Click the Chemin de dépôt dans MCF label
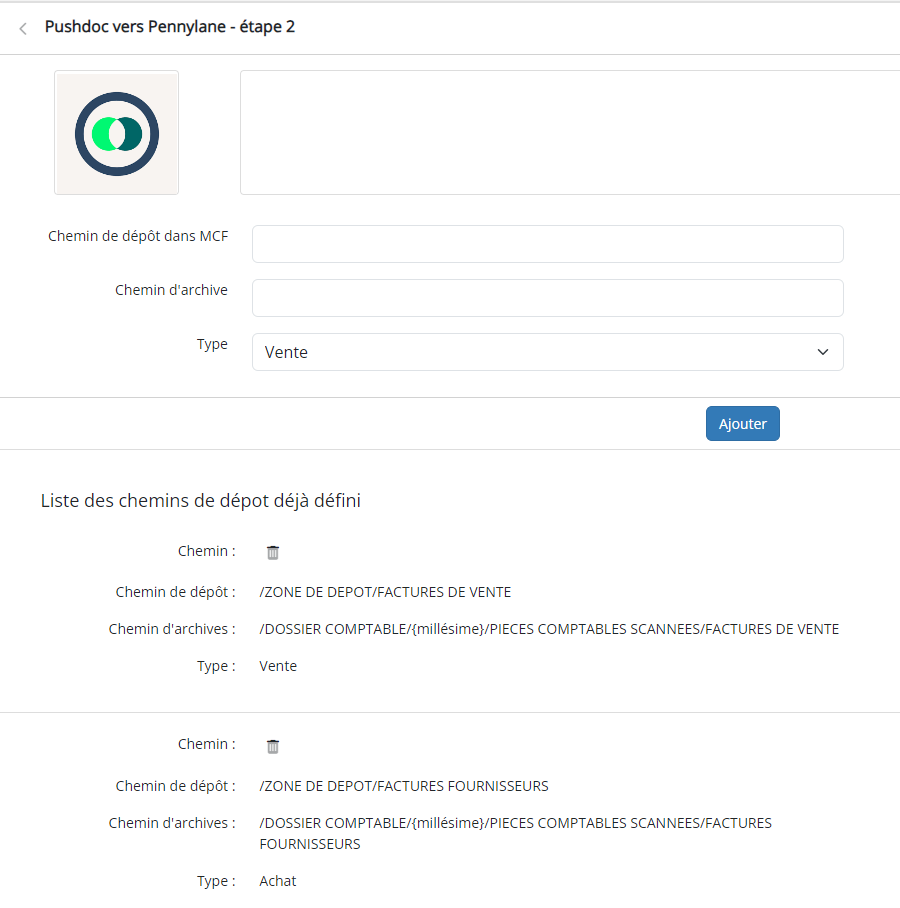The image size is (900, 908). [x=138, y=237]
